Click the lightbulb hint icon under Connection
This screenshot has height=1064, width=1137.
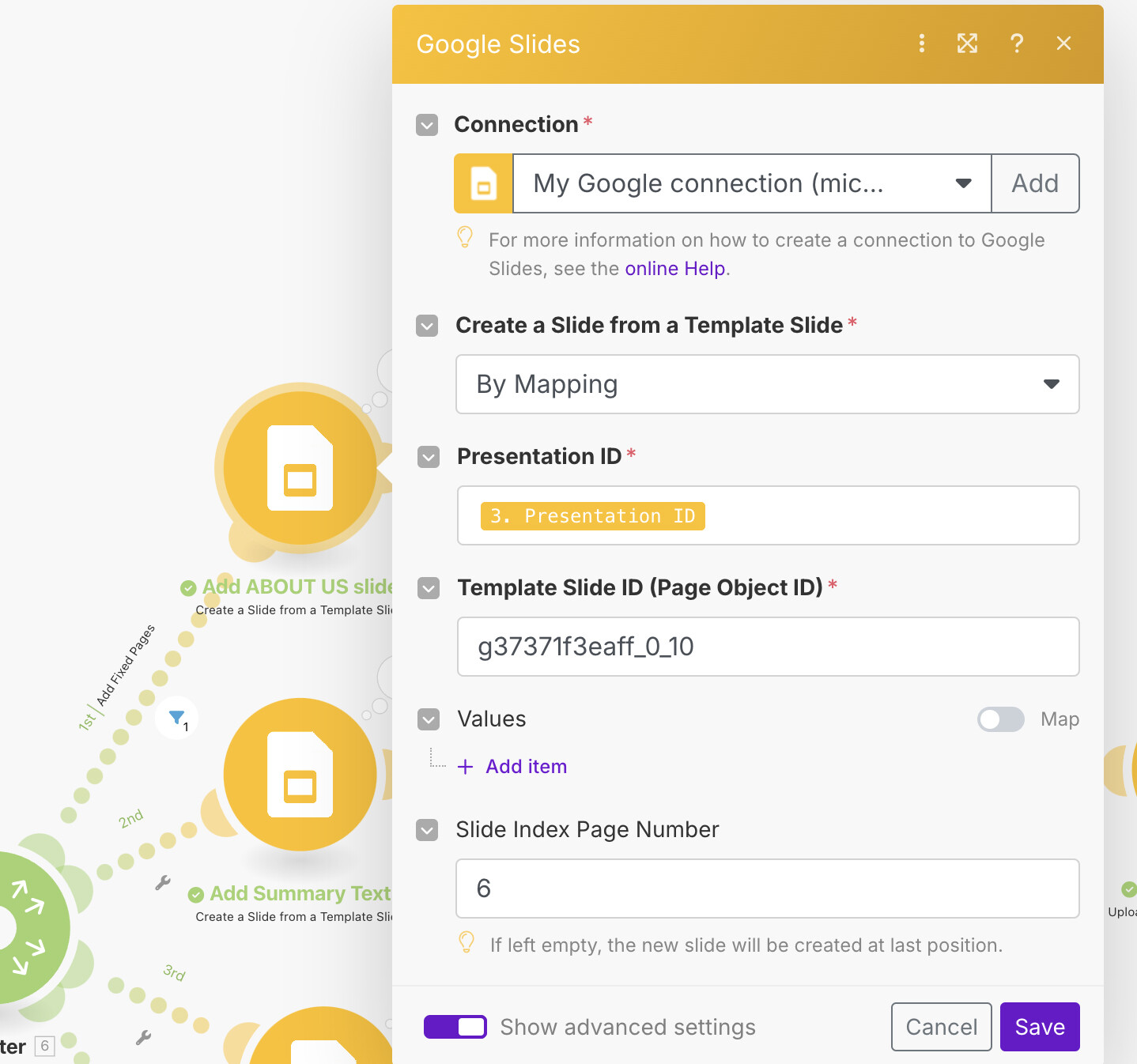(465, 237)
